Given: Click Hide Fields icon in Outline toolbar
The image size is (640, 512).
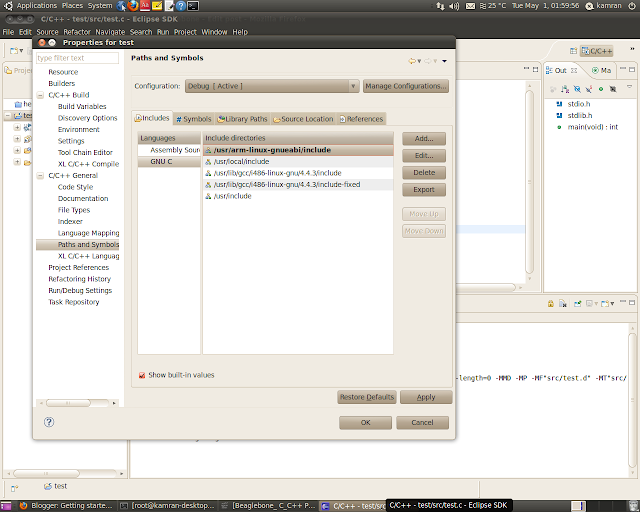Looking at the screenshot, I should [577, 89].
